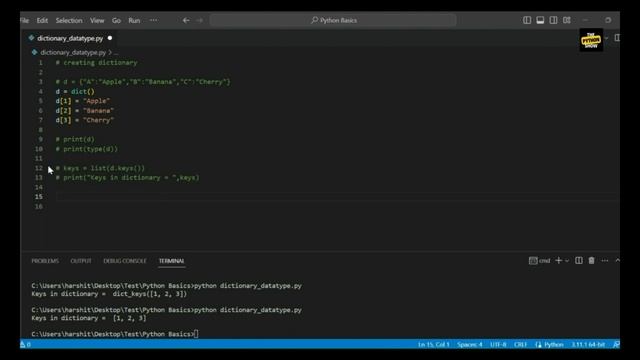Select the dictionary_datatype.py editor tab

[x=70, y=38]
